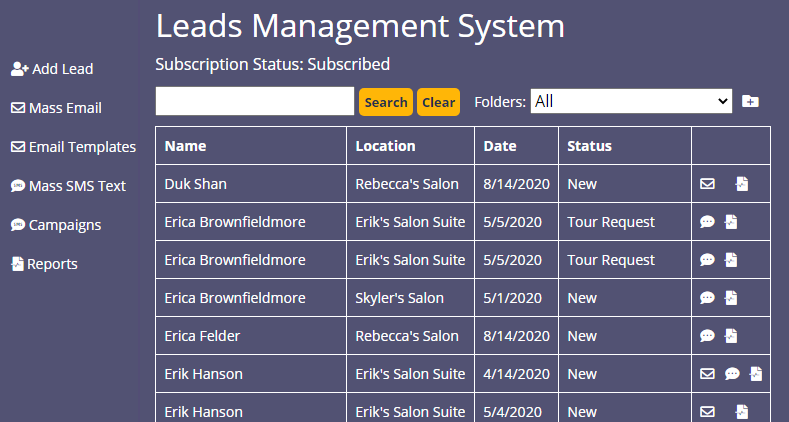Image resolution: width=789 pixels, height=422 pixels.
Task: Click the email icon in Duk Shan row
Action: tap(707, 184)
